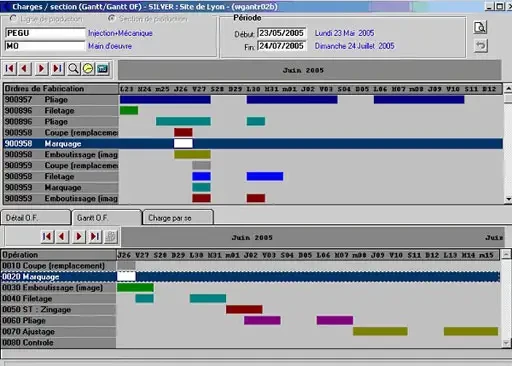Switch to the Détail O.F. tab
Screen dimensions: 512x366
pyautogui.click(x=36, y=218)
